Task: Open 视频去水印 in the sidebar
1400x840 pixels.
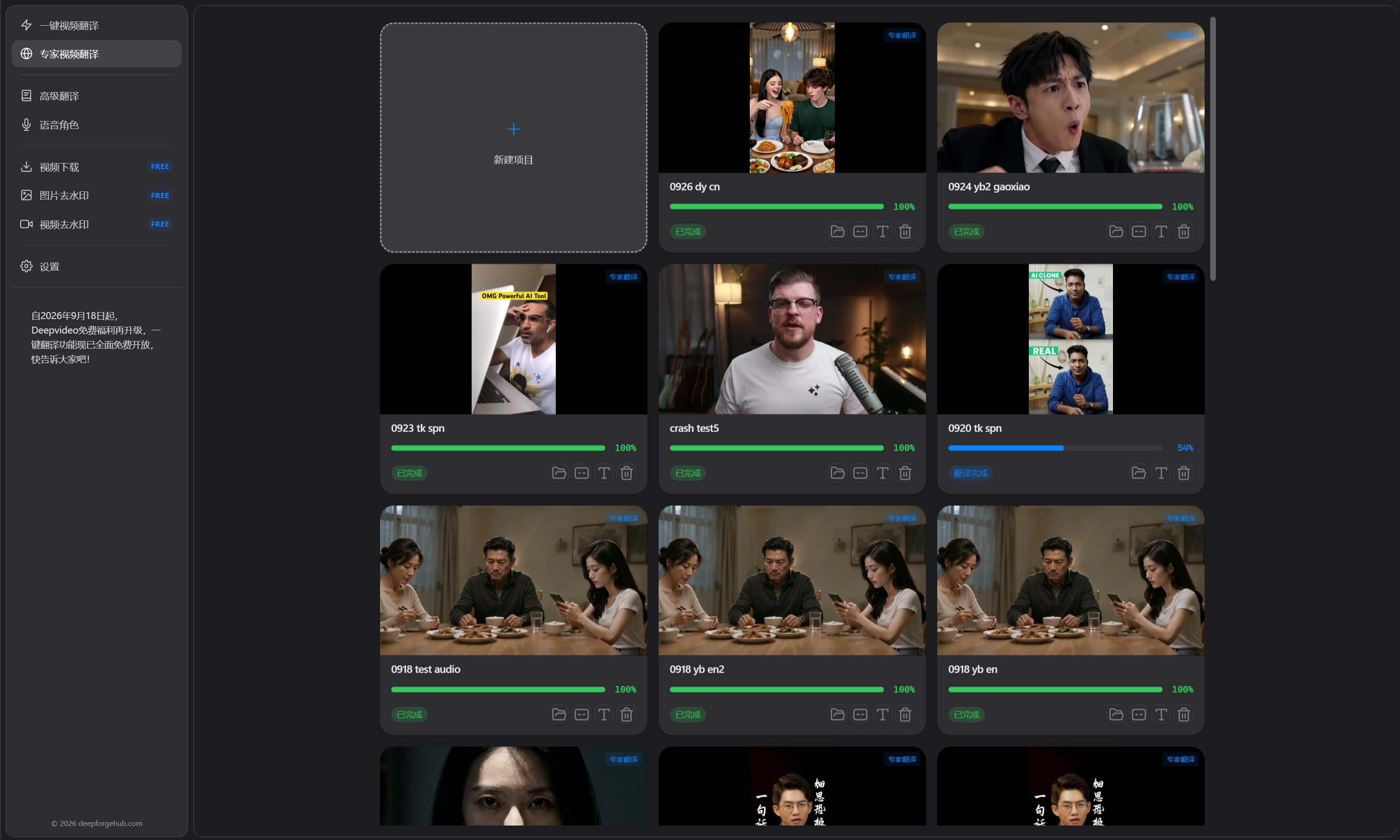Action: (96, 224)
